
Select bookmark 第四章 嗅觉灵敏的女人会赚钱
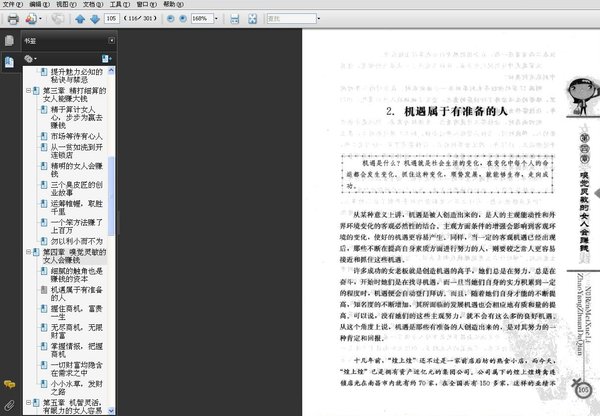coord(74,256)
